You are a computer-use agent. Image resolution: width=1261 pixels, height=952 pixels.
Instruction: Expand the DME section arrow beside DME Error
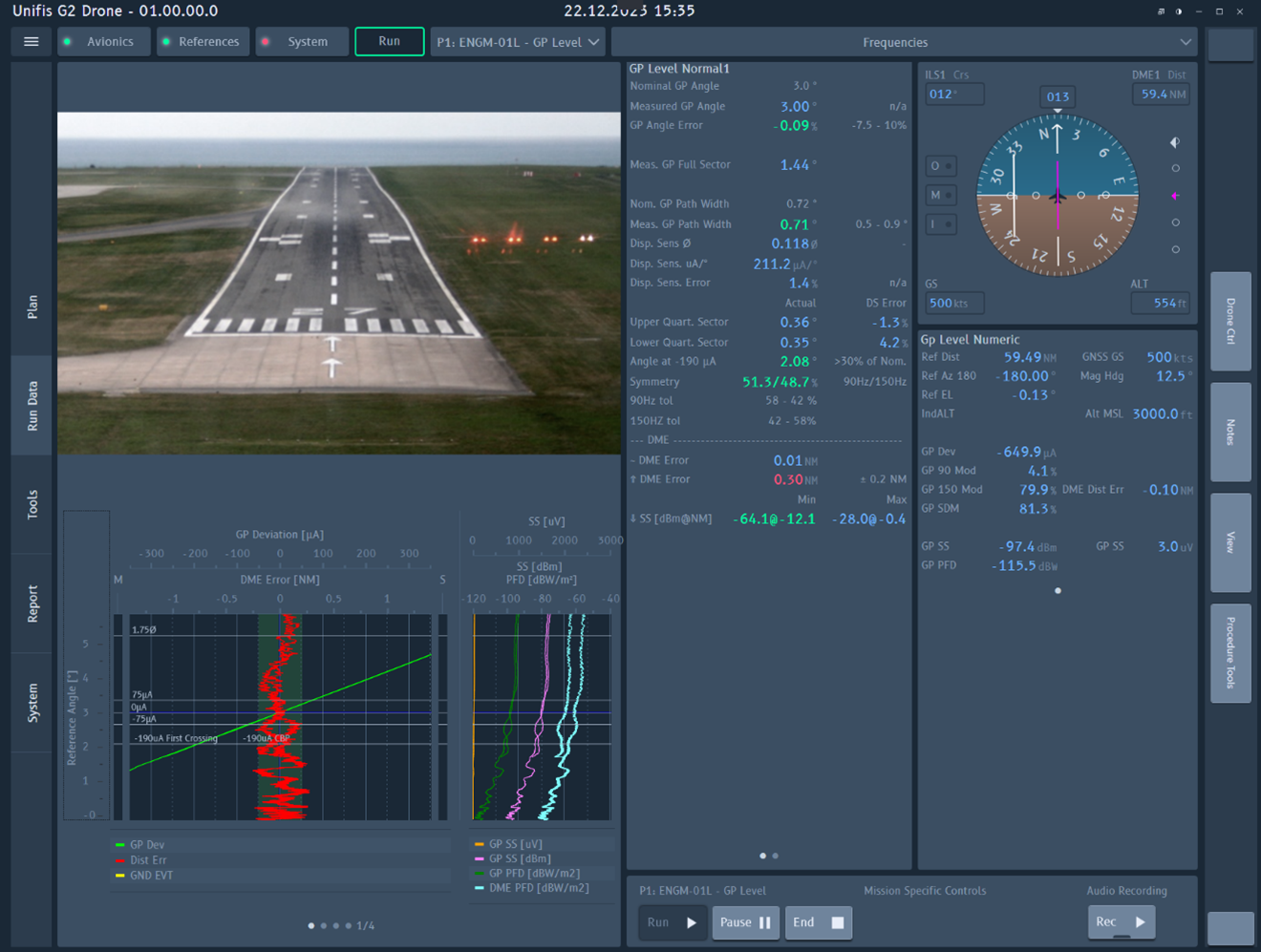point(633,479)
